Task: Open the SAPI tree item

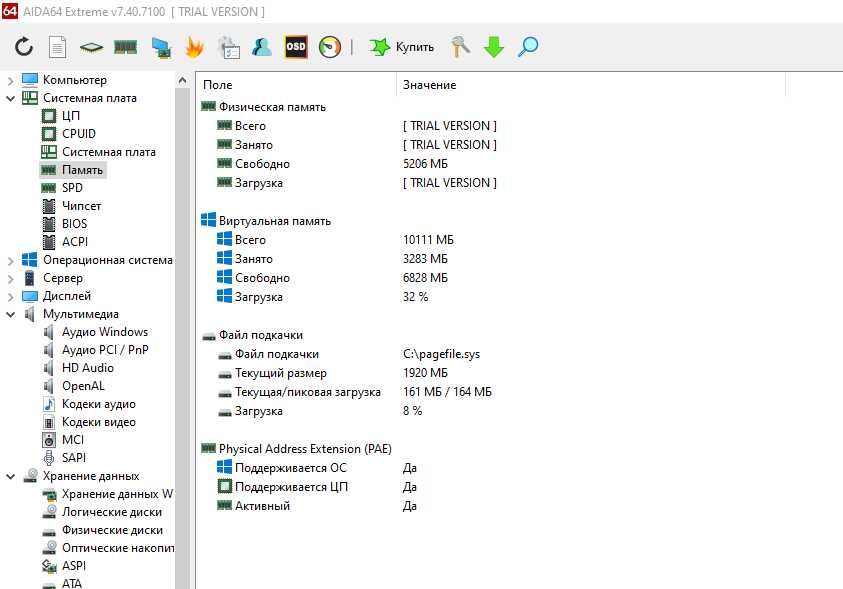Action: tap(74, 458)
